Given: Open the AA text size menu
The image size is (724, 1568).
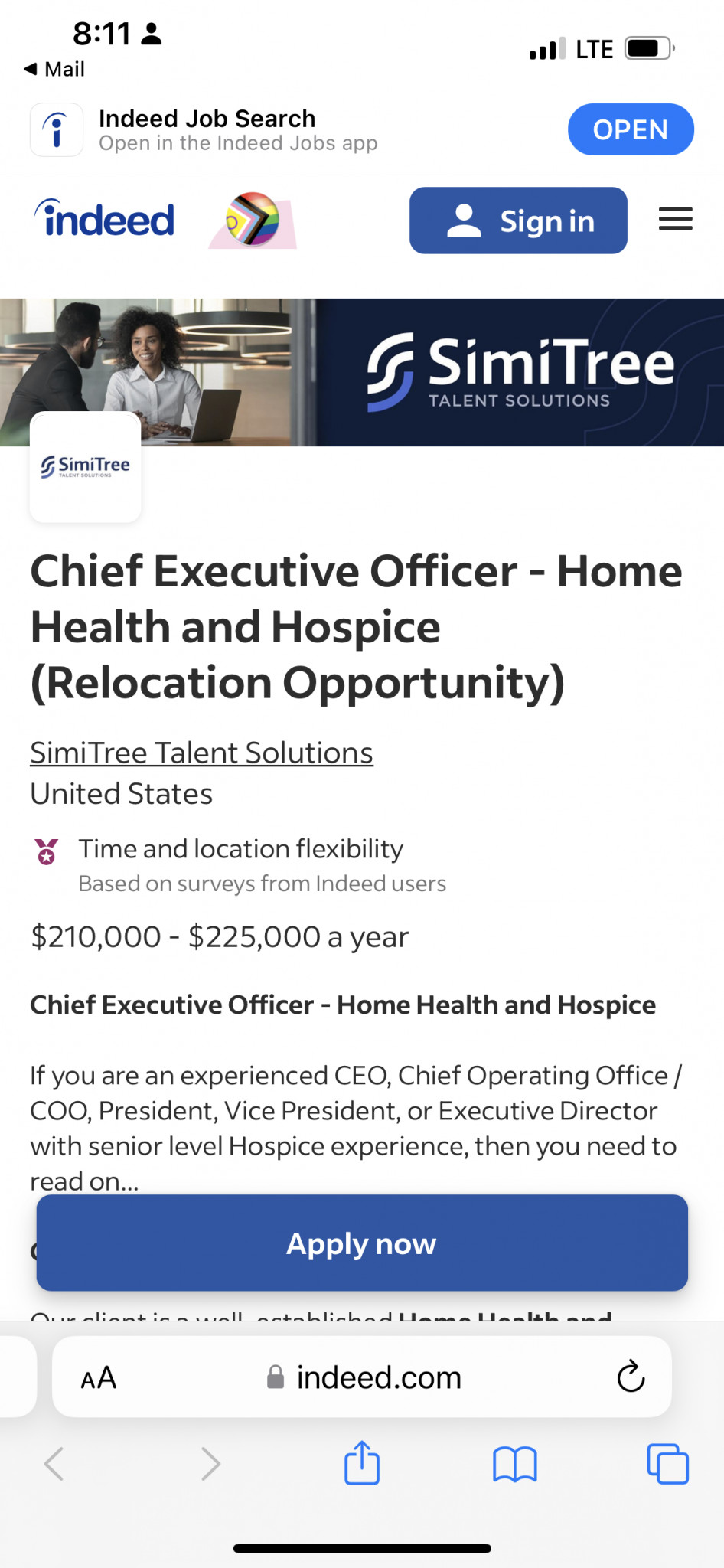Looking at the screenshot, I should point(99,1377).
